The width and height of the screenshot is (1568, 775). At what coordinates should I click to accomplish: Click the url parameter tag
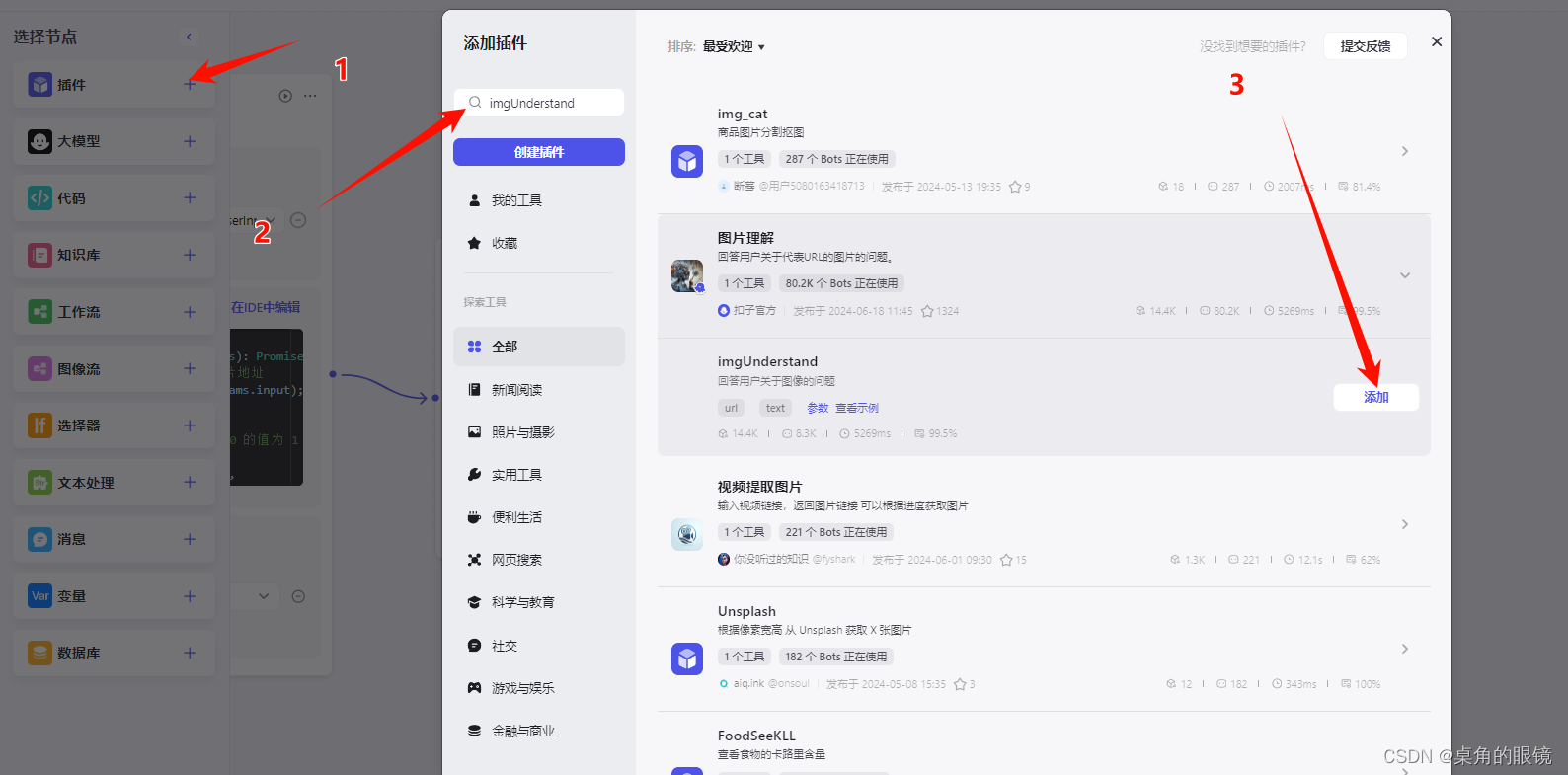(731, 408)
